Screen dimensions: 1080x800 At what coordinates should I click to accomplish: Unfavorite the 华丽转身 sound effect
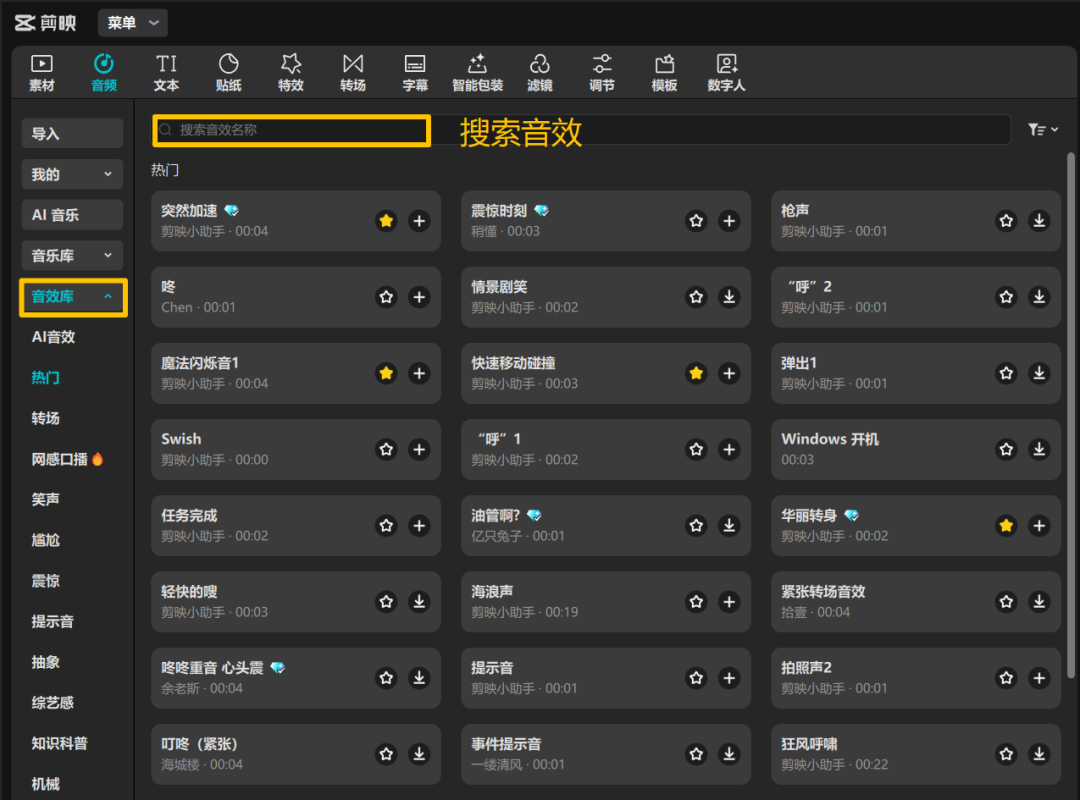point(1006,526)
